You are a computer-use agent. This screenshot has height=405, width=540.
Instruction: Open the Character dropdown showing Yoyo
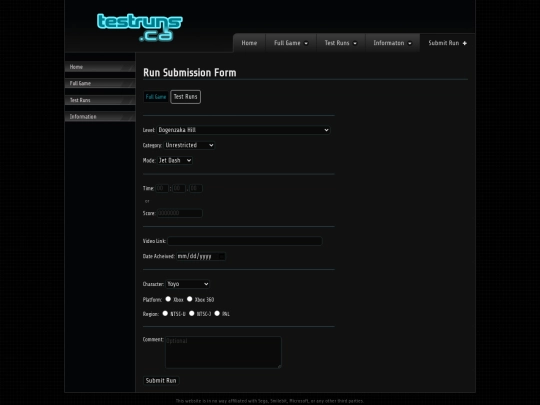(188, 284)
